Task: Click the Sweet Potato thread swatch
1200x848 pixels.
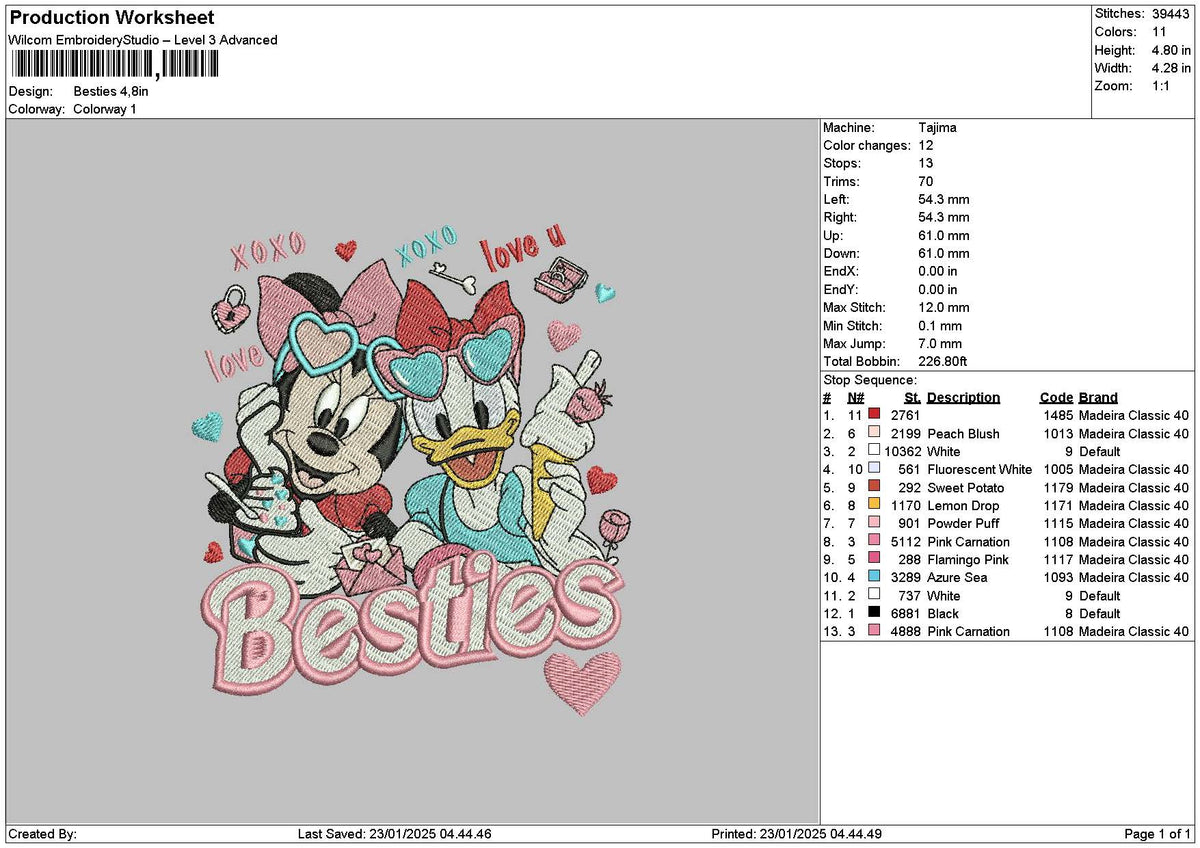Action: pos(873,487)
